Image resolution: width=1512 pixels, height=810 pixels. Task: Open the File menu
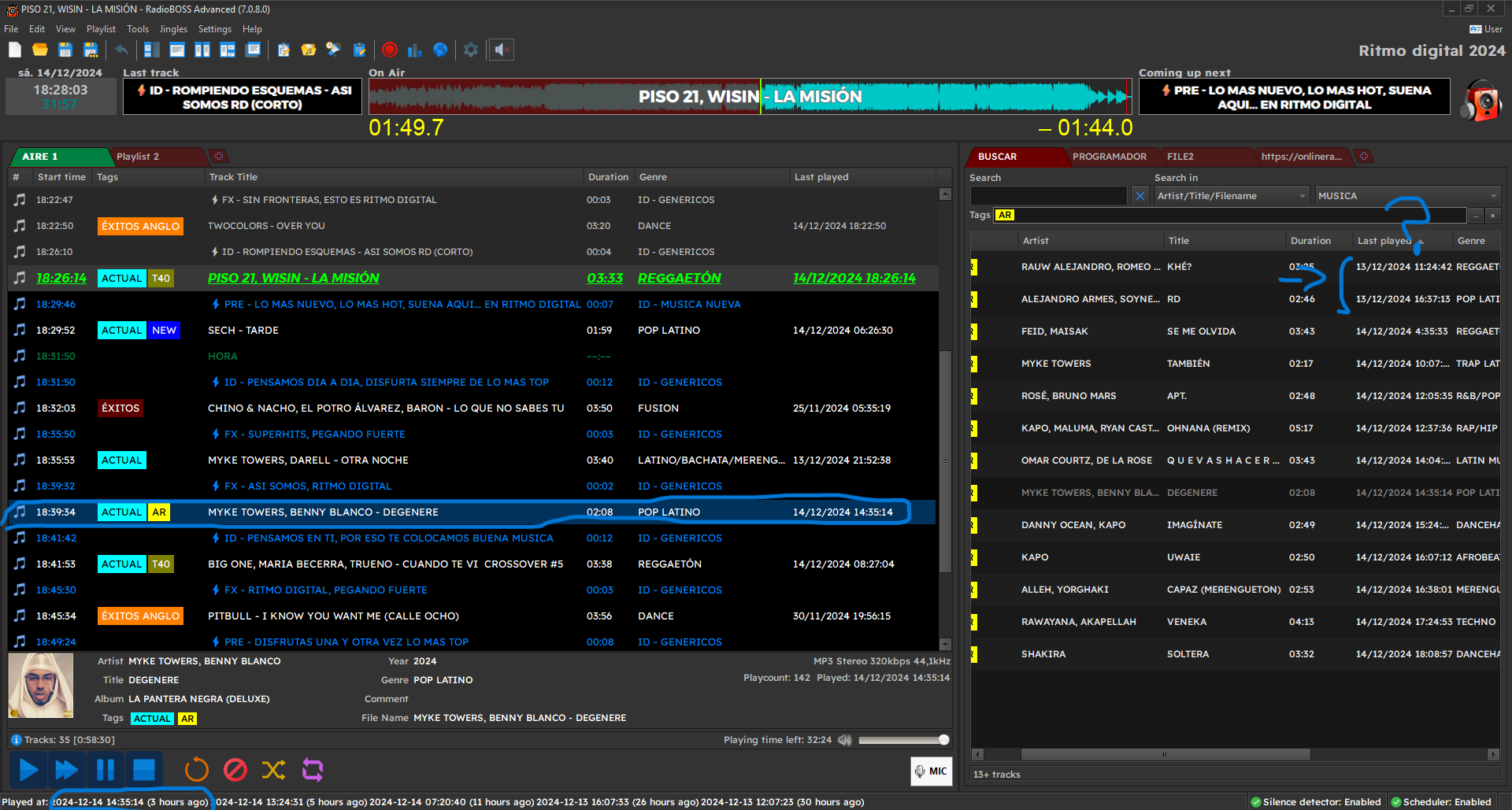11,29
